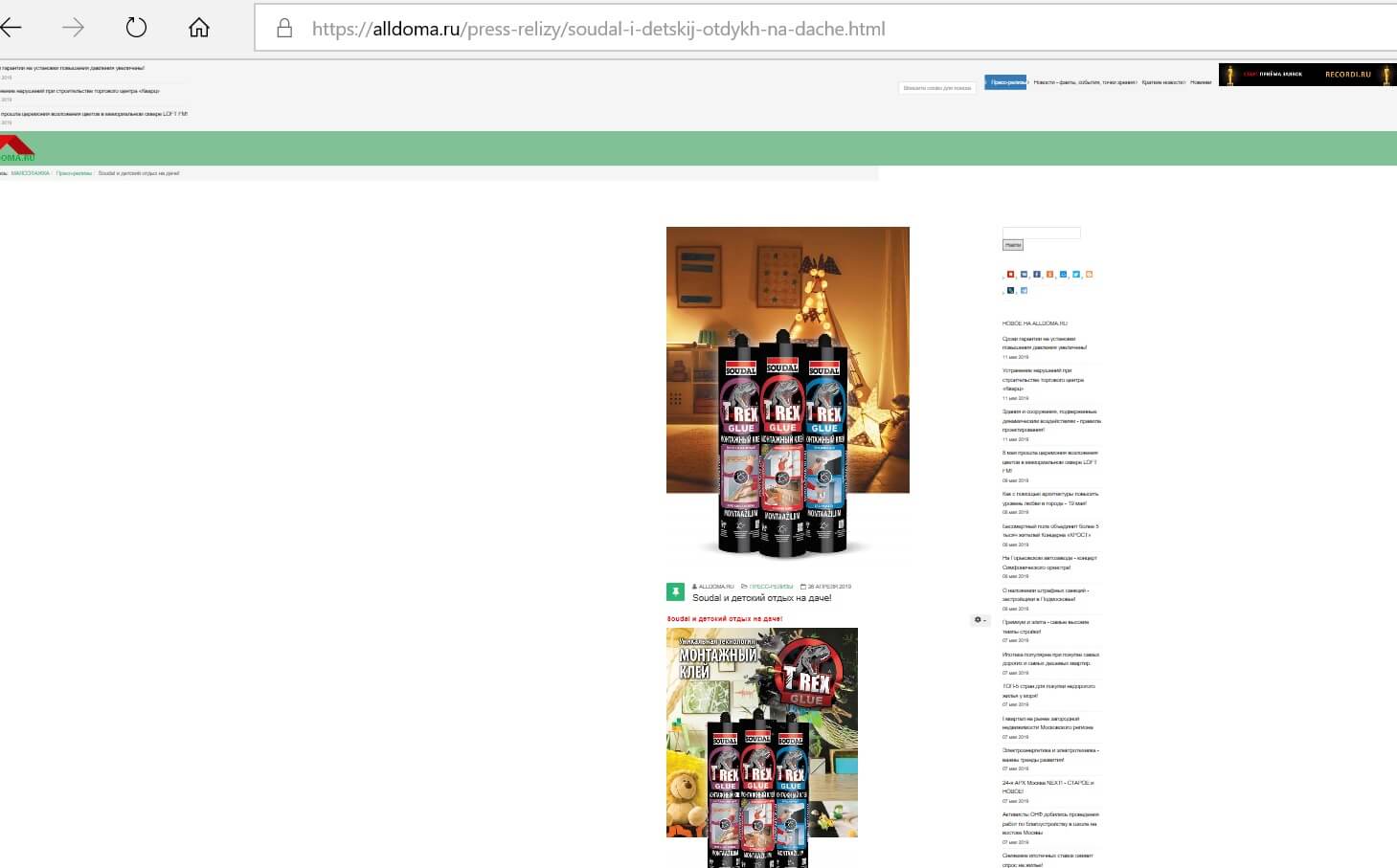This screenshot has width=1397, height=868.
Task: Click the green pin icon beside the article title
Action: point(675,592)
